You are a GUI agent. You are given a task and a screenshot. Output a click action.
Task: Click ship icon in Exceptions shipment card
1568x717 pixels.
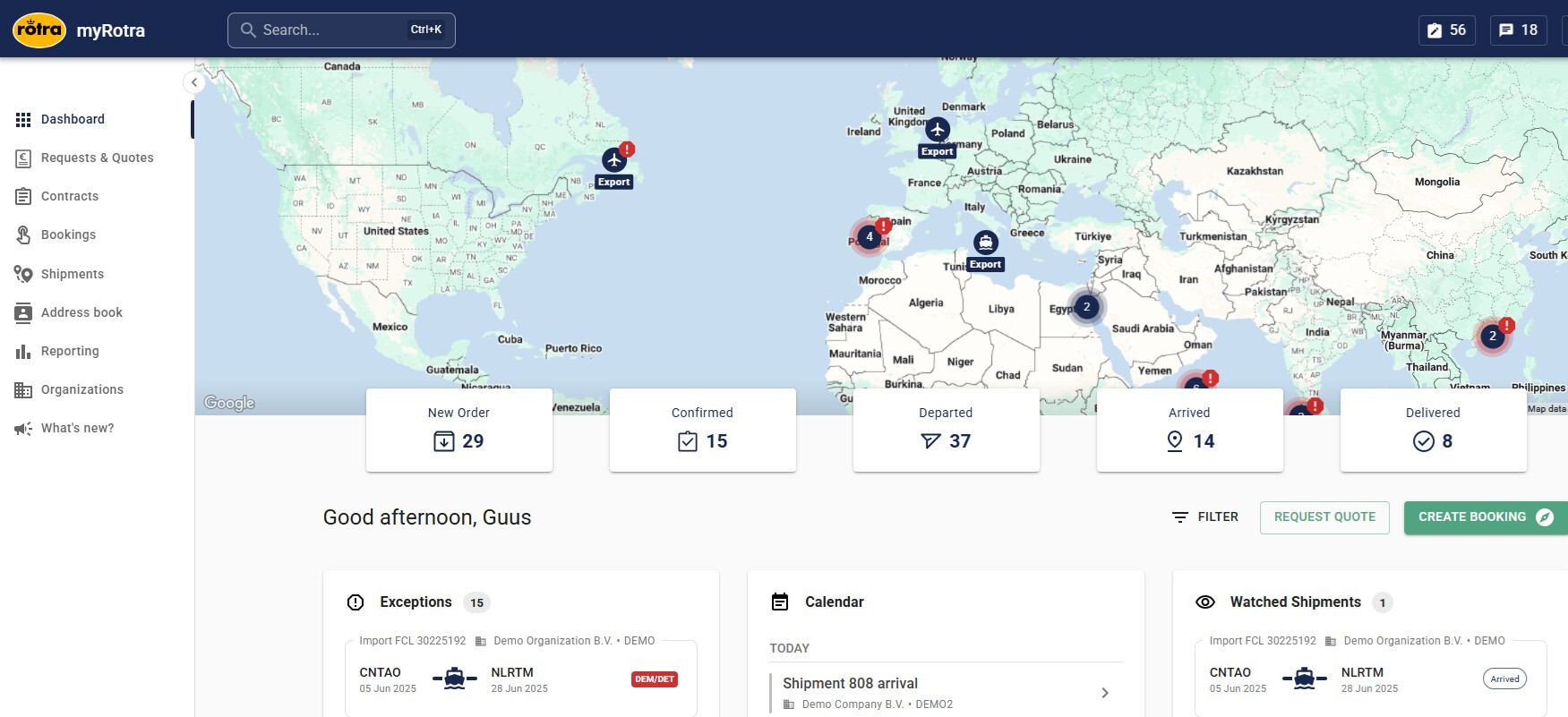(455, 679)
